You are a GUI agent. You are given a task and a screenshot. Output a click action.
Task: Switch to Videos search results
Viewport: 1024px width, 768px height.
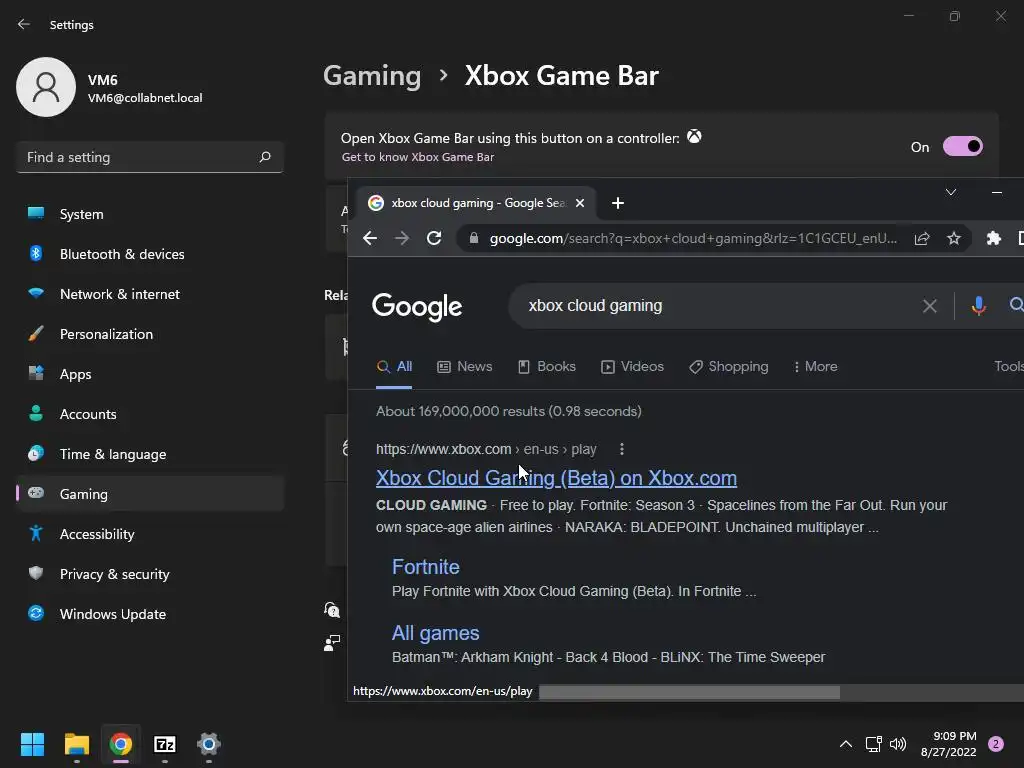pos(632,366)
